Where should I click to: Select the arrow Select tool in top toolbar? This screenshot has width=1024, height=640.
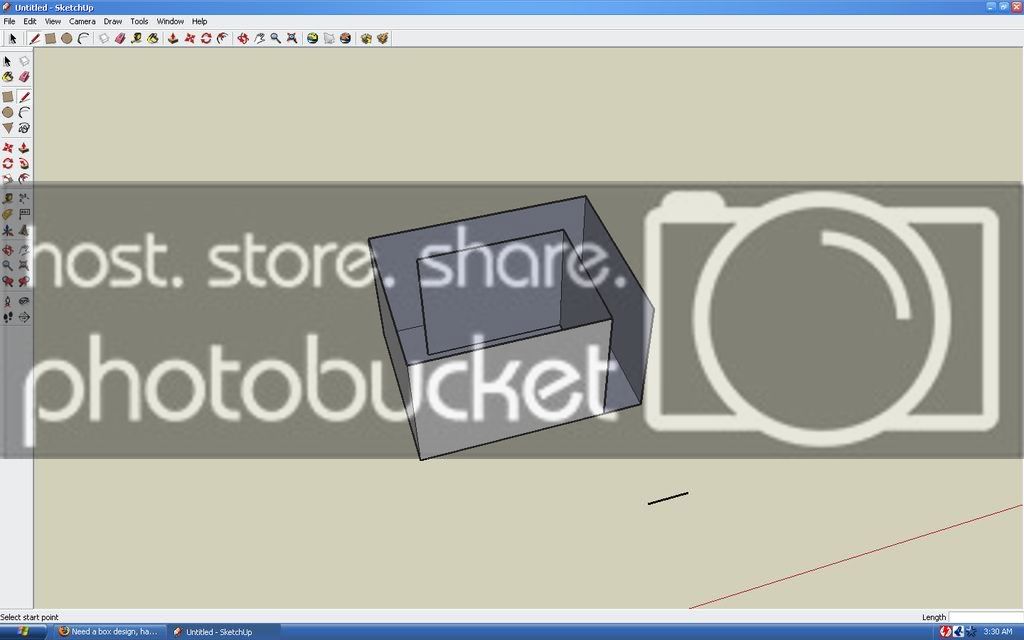(12, 39)
